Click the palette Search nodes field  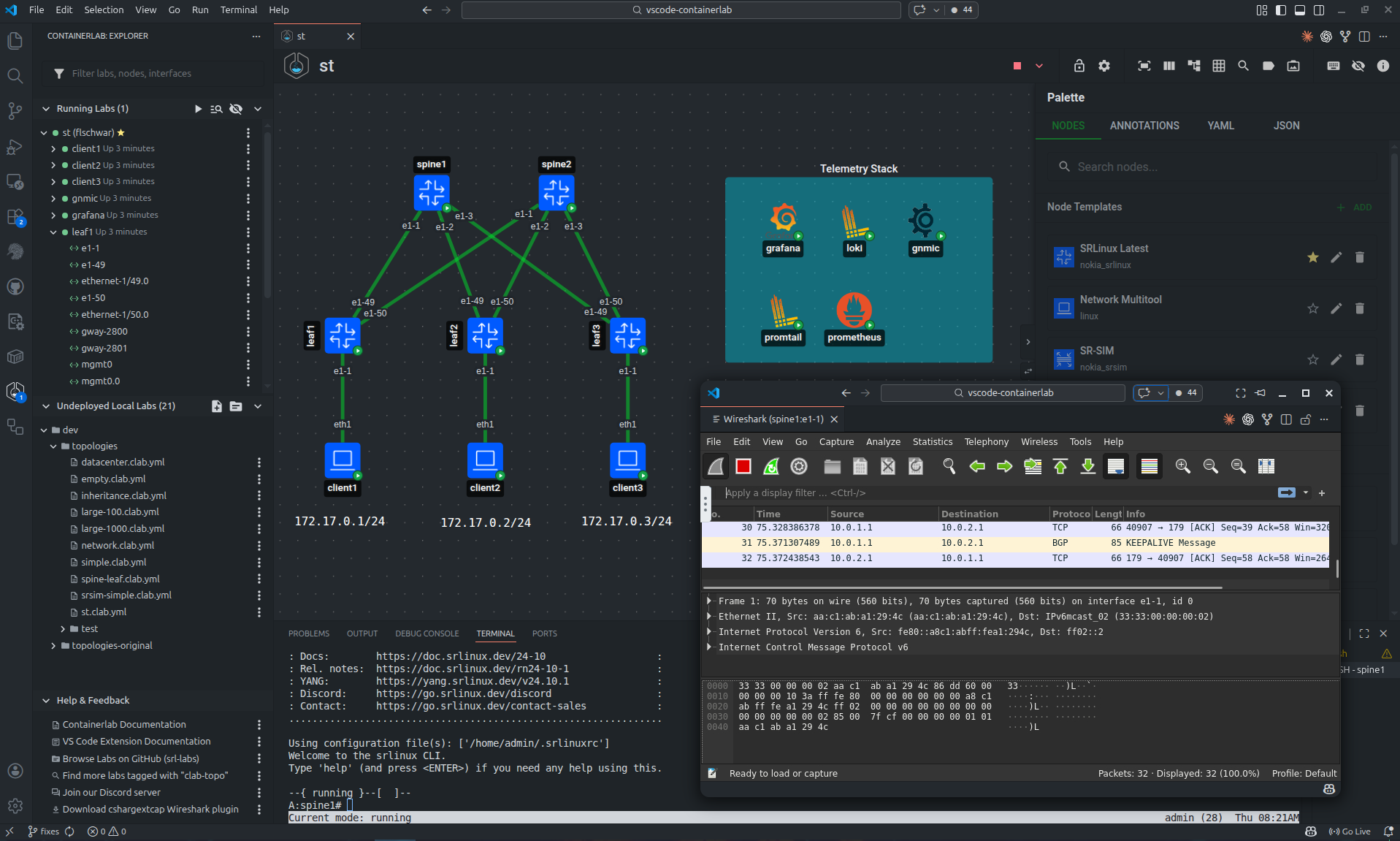click(1212, 167)
